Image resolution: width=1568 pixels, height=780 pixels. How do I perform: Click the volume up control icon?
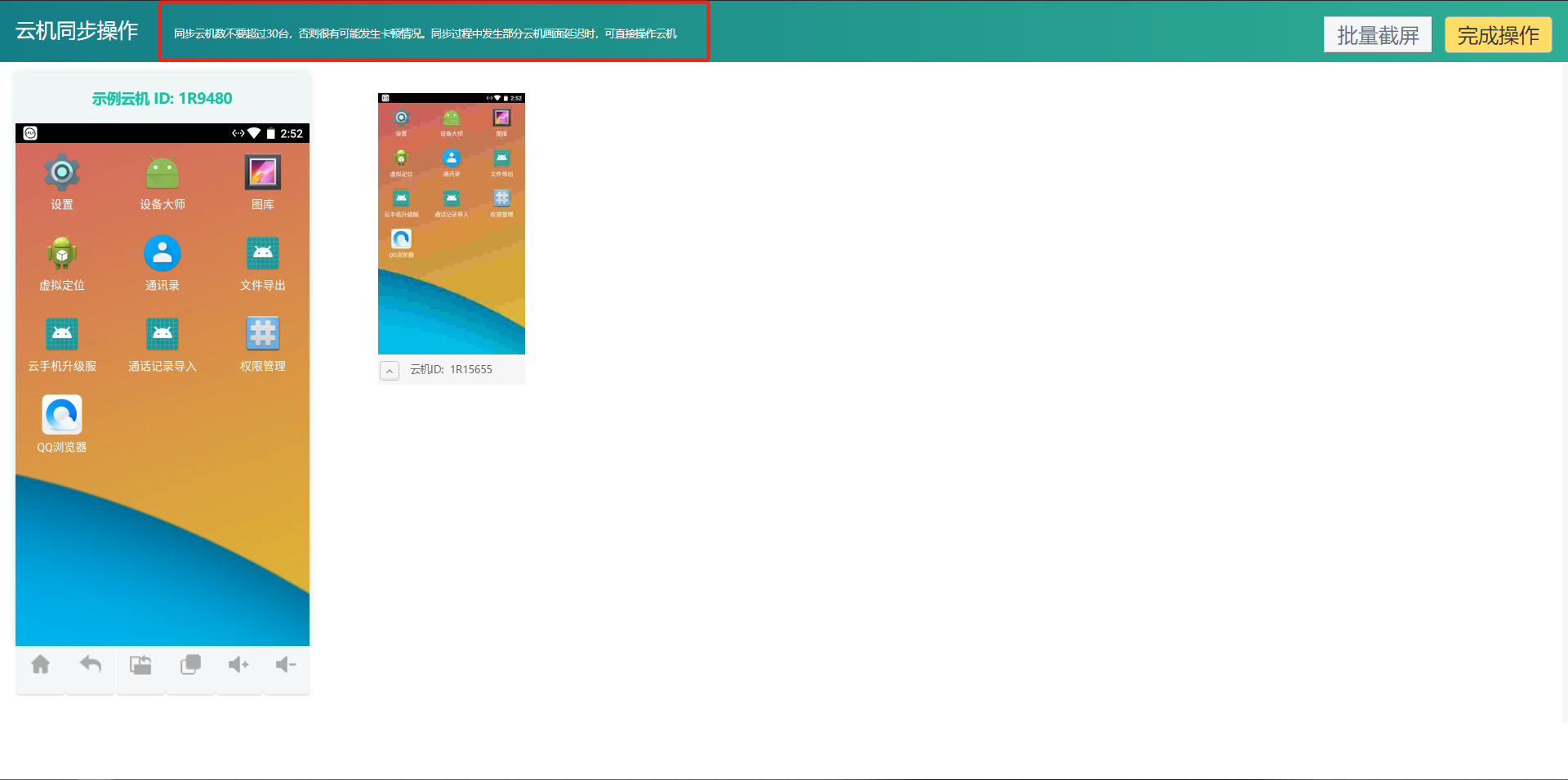(238, 665)
